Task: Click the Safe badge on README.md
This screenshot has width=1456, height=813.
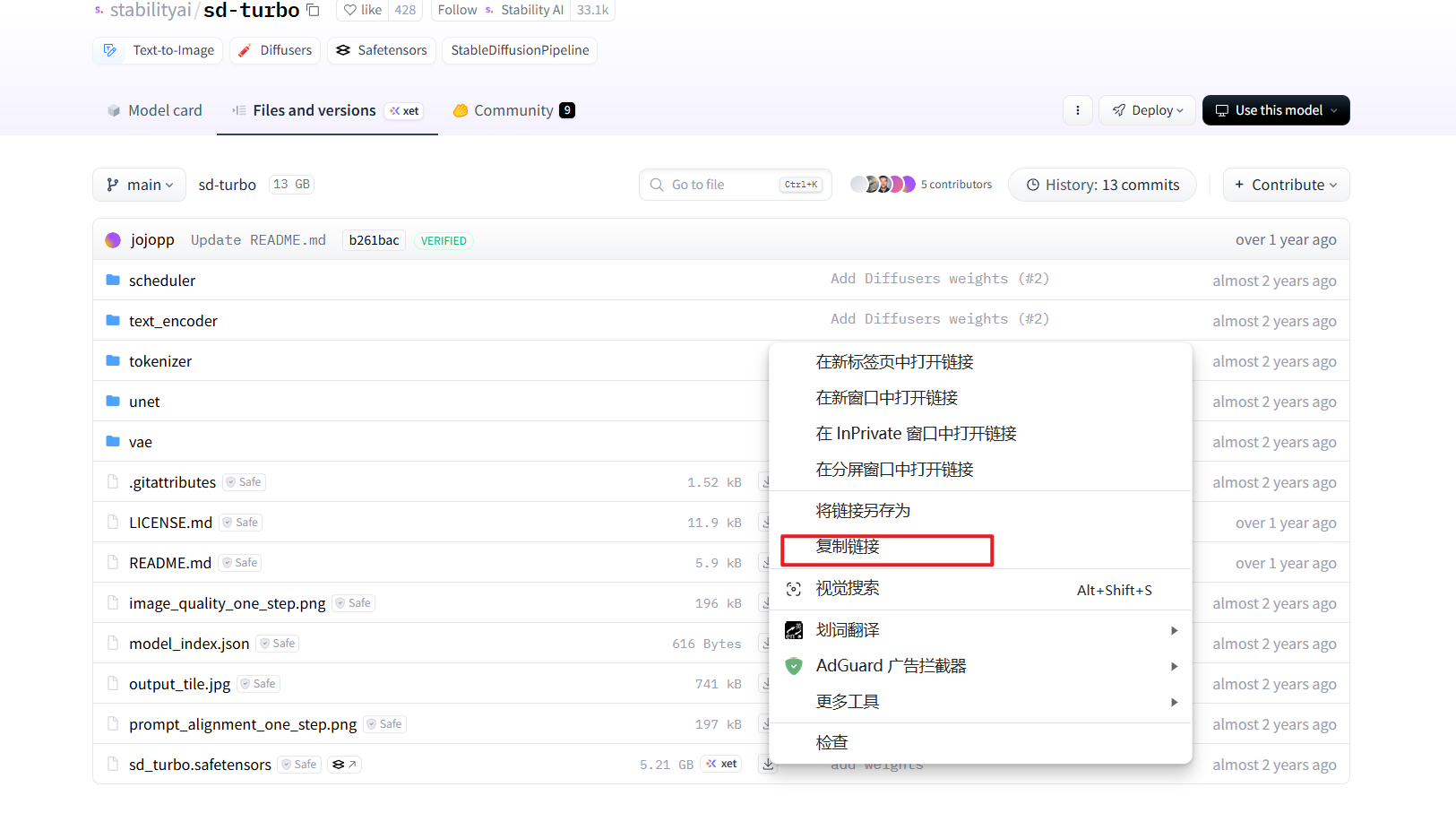Action: [x=240, y=563]
